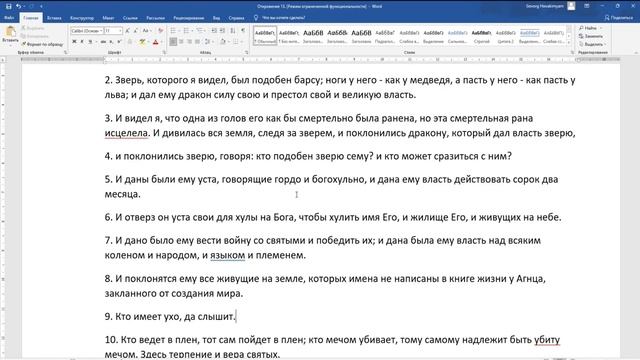
Task: Toggle bold formatting (Ж)
Action: pos(74,42)
